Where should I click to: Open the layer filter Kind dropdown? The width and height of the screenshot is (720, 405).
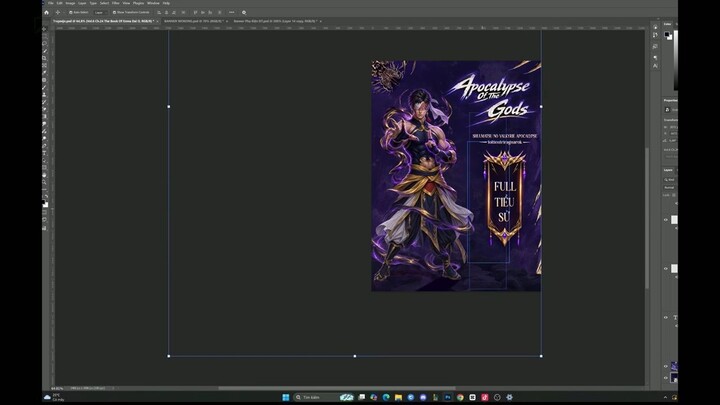(x=670, y=180)
